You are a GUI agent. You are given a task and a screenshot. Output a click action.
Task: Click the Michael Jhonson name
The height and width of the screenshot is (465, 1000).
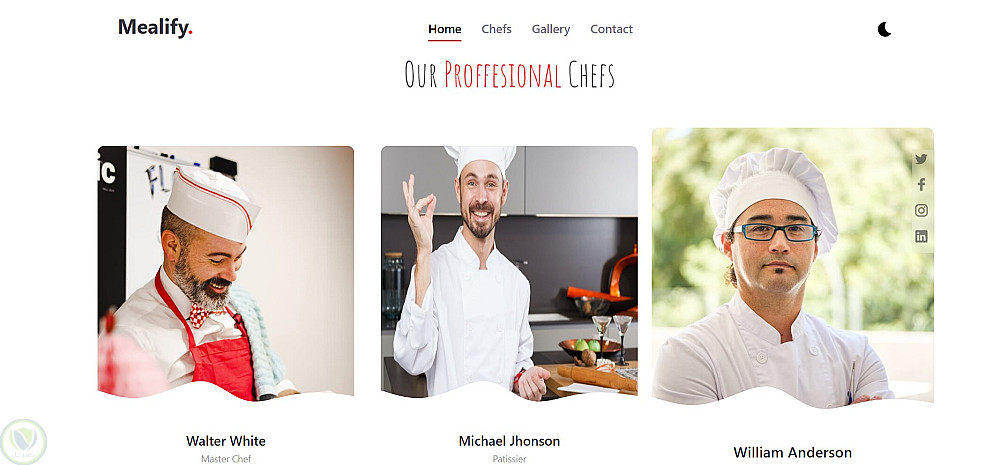(509, 441)
